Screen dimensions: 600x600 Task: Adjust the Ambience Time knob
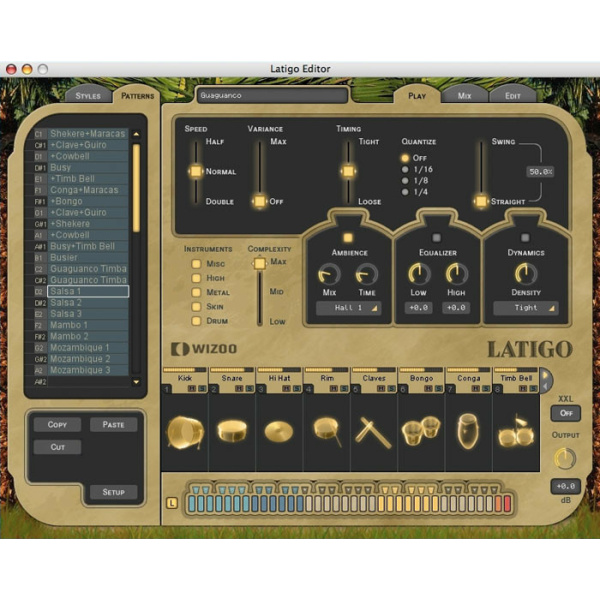click(367, 274)
